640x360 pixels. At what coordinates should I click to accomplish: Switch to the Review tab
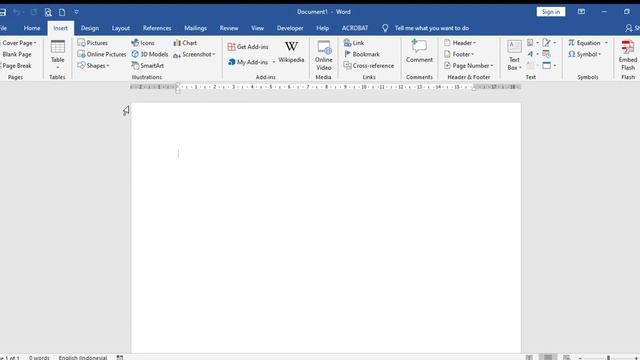[229, 28]
